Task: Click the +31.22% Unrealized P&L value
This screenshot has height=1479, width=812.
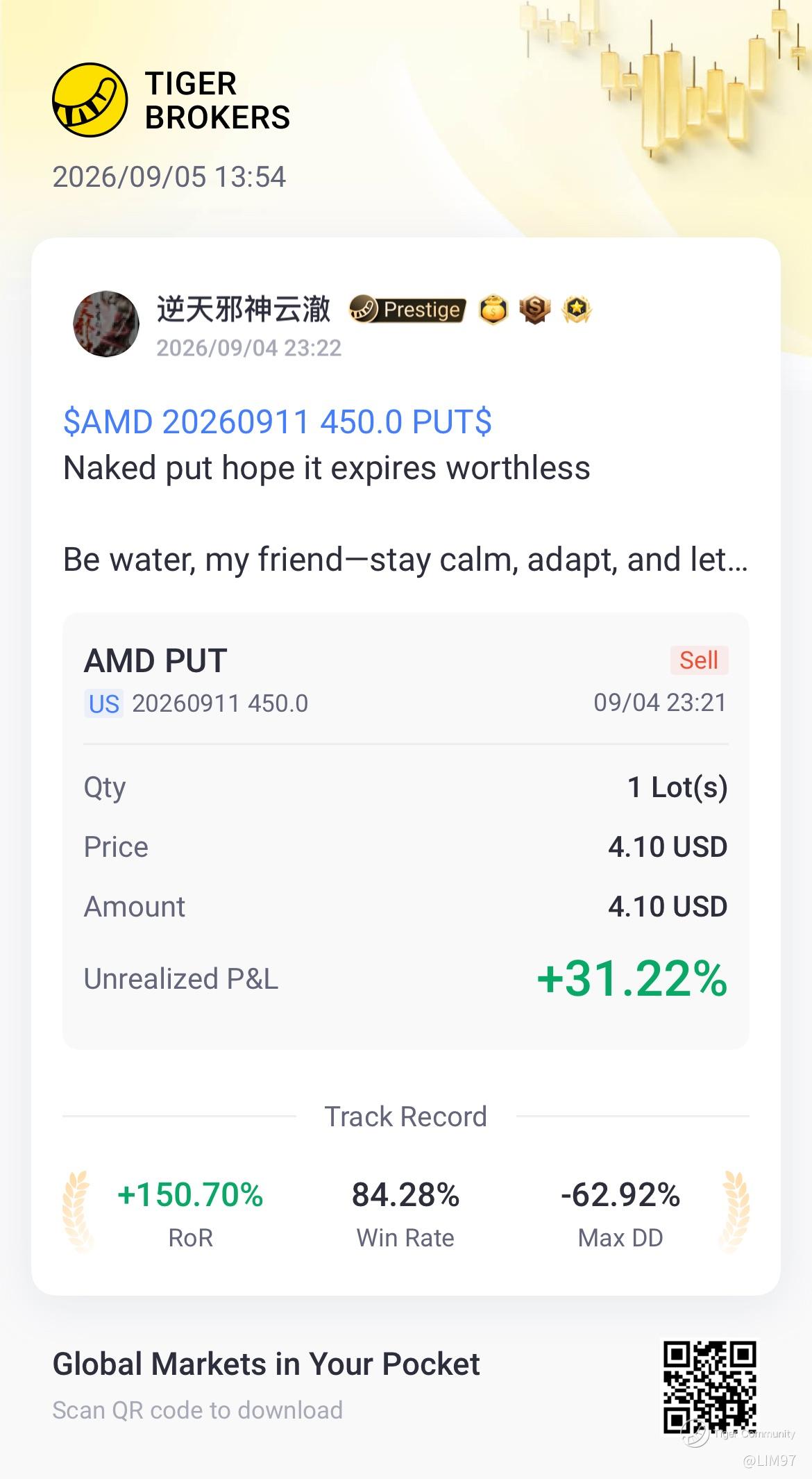Action: point(632,978)
